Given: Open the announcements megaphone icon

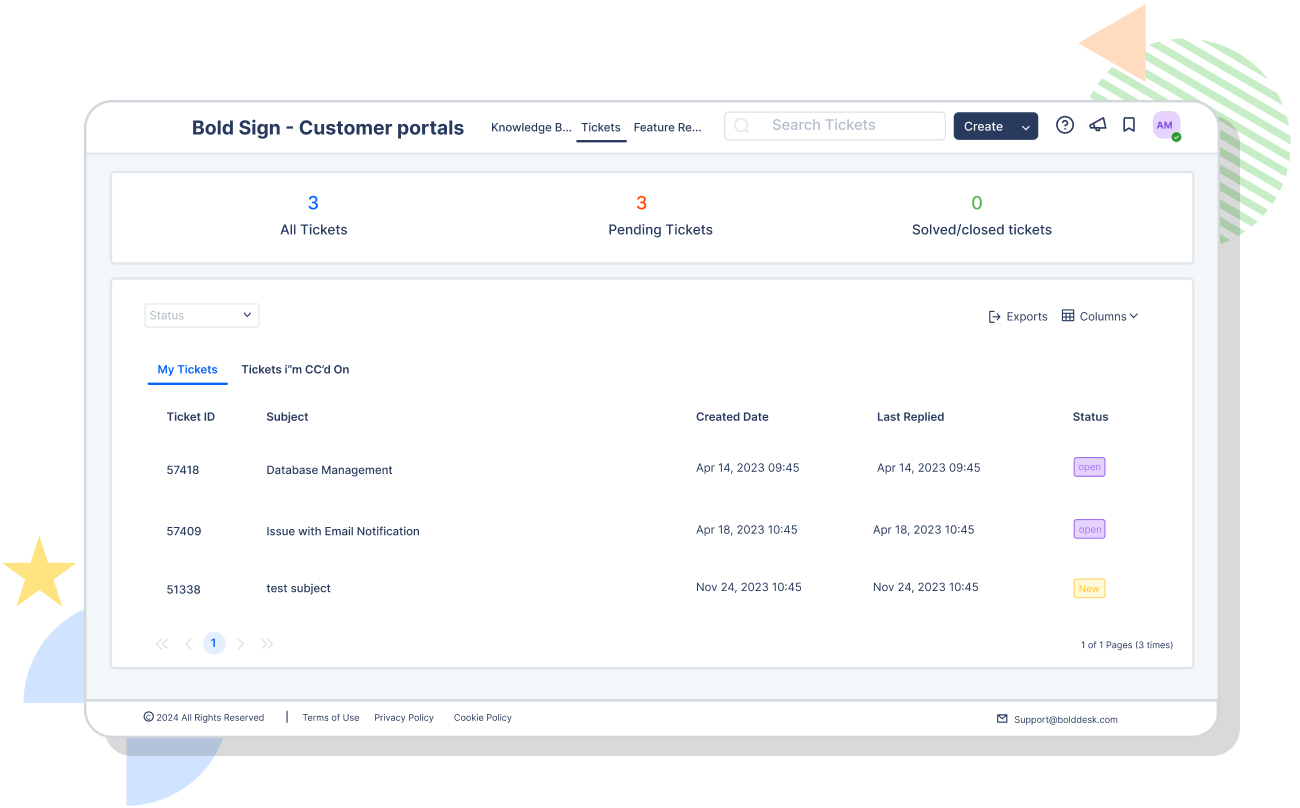Looking at the screenshot, I should point(1097,125).
